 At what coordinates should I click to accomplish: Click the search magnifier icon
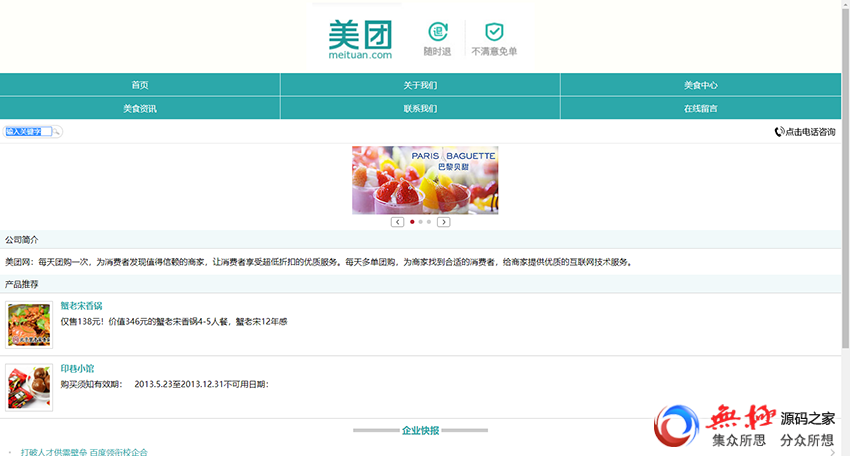(x=57, y=132)
